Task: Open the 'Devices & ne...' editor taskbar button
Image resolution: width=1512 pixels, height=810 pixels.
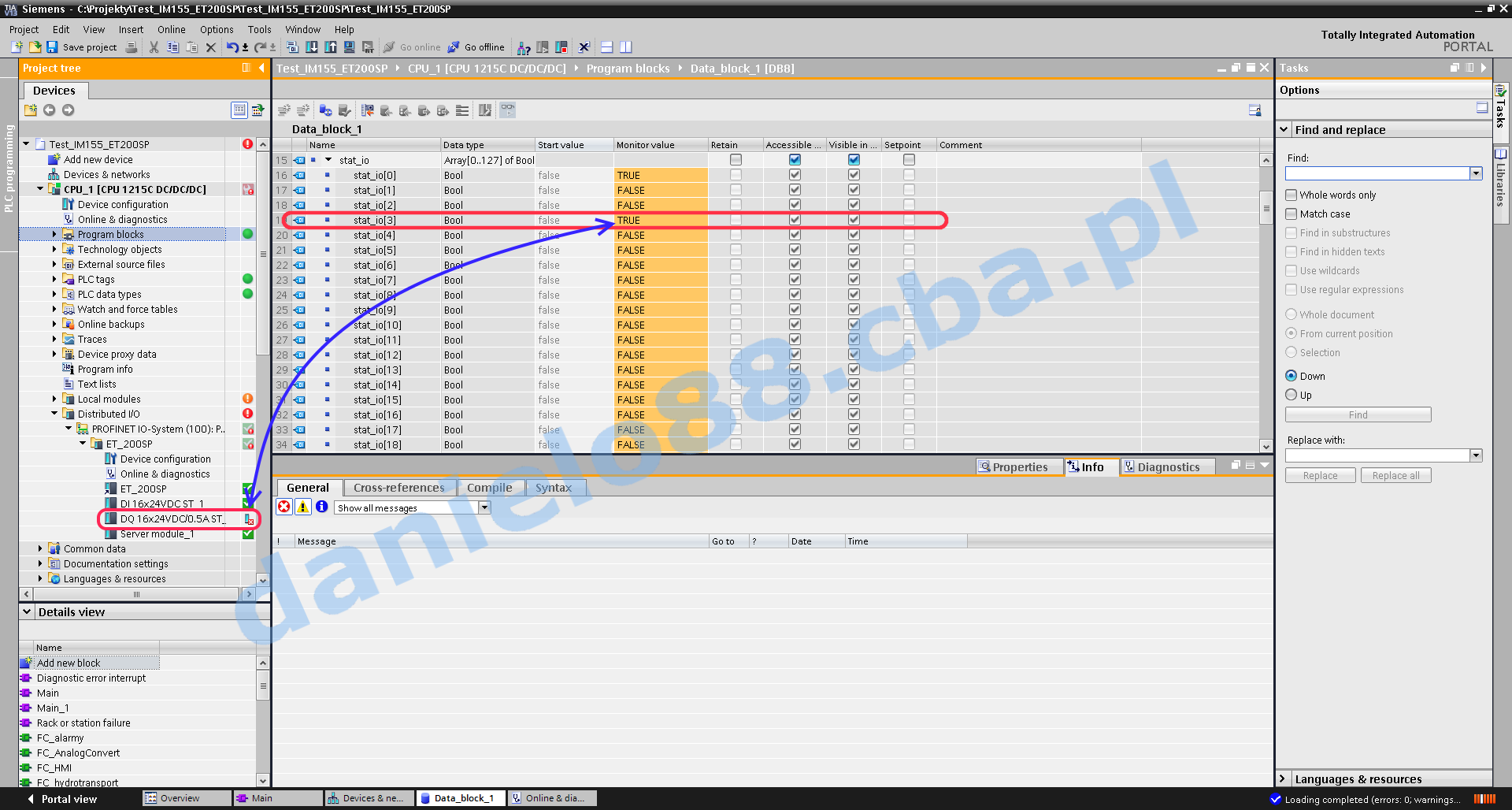Action: click(369, 798)
